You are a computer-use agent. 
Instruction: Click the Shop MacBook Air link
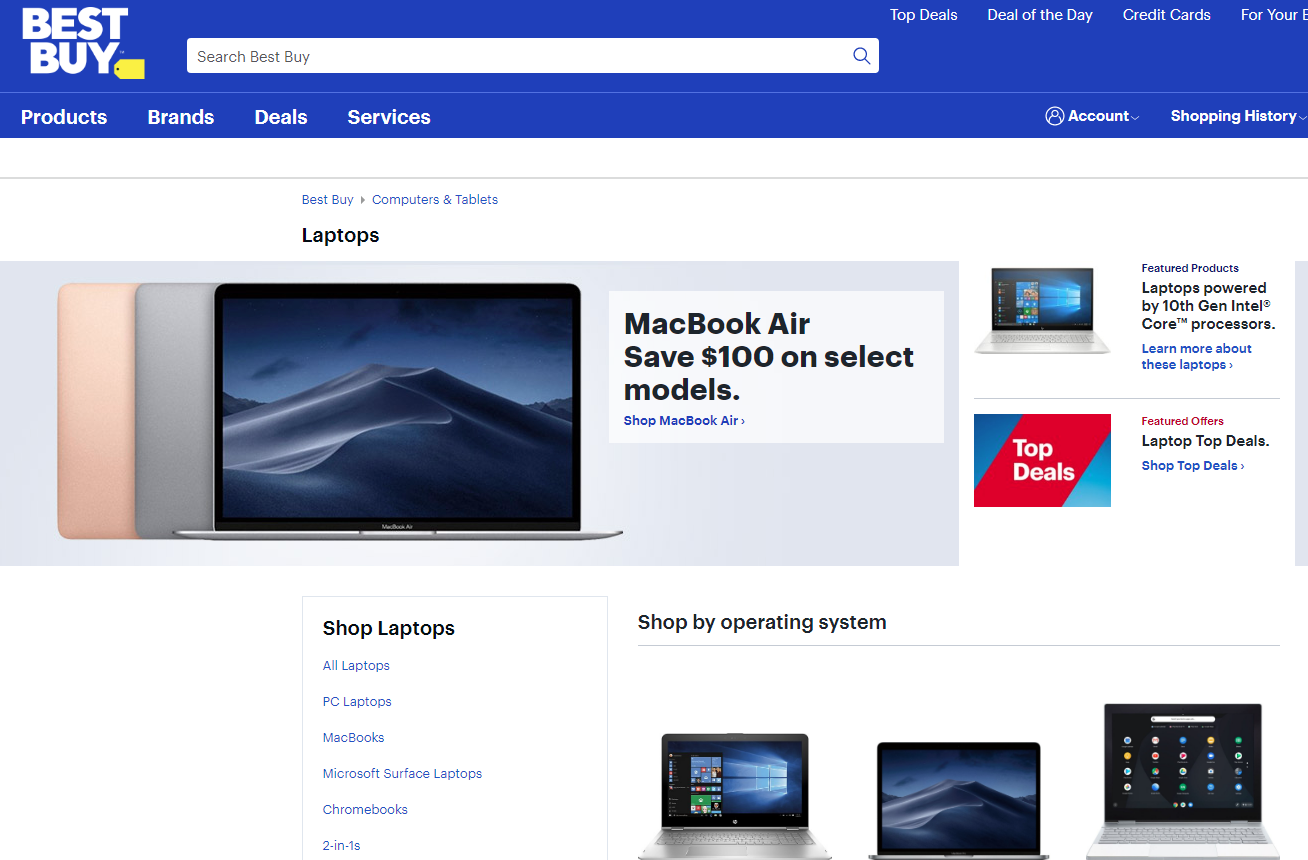coord(684,421)
